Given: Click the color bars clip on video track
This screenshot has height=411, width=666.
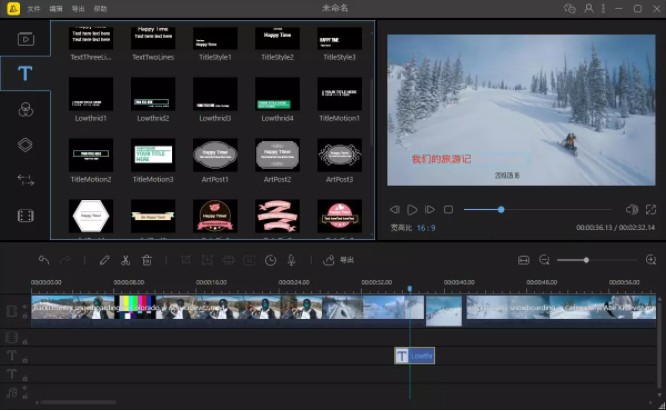Looking at the screenshot, I should point(137,307).
